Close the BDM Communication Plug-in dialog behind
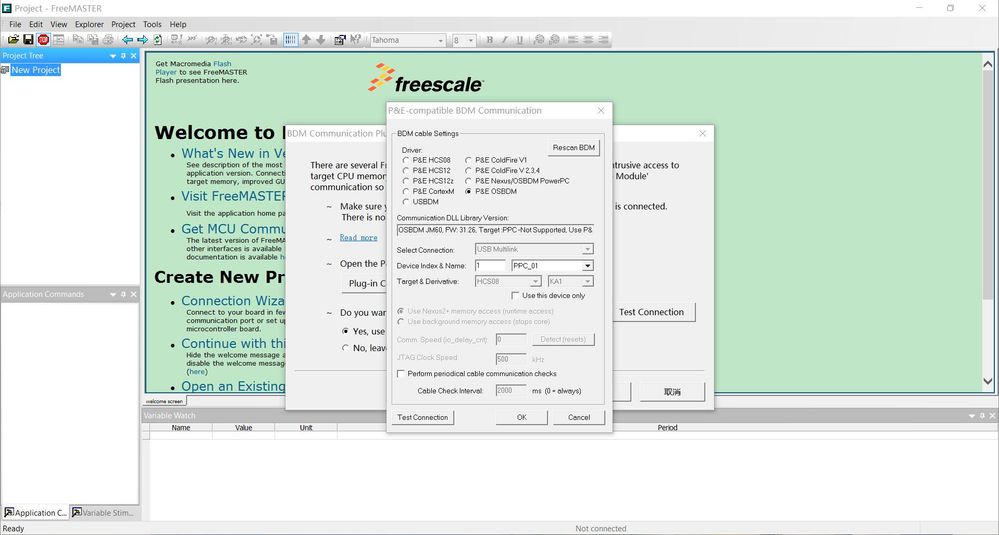999x535 pixels. click(702, 134)
